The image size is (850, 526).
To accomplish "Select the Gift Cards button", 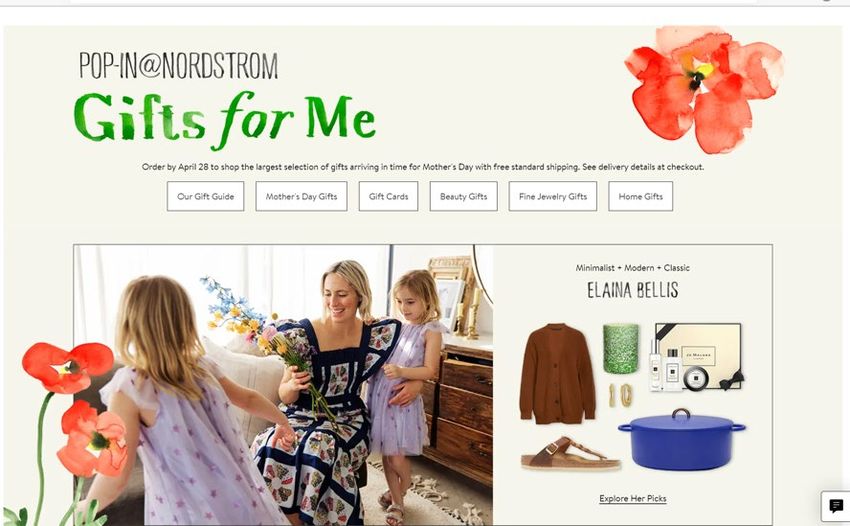I will coord(388,196).
